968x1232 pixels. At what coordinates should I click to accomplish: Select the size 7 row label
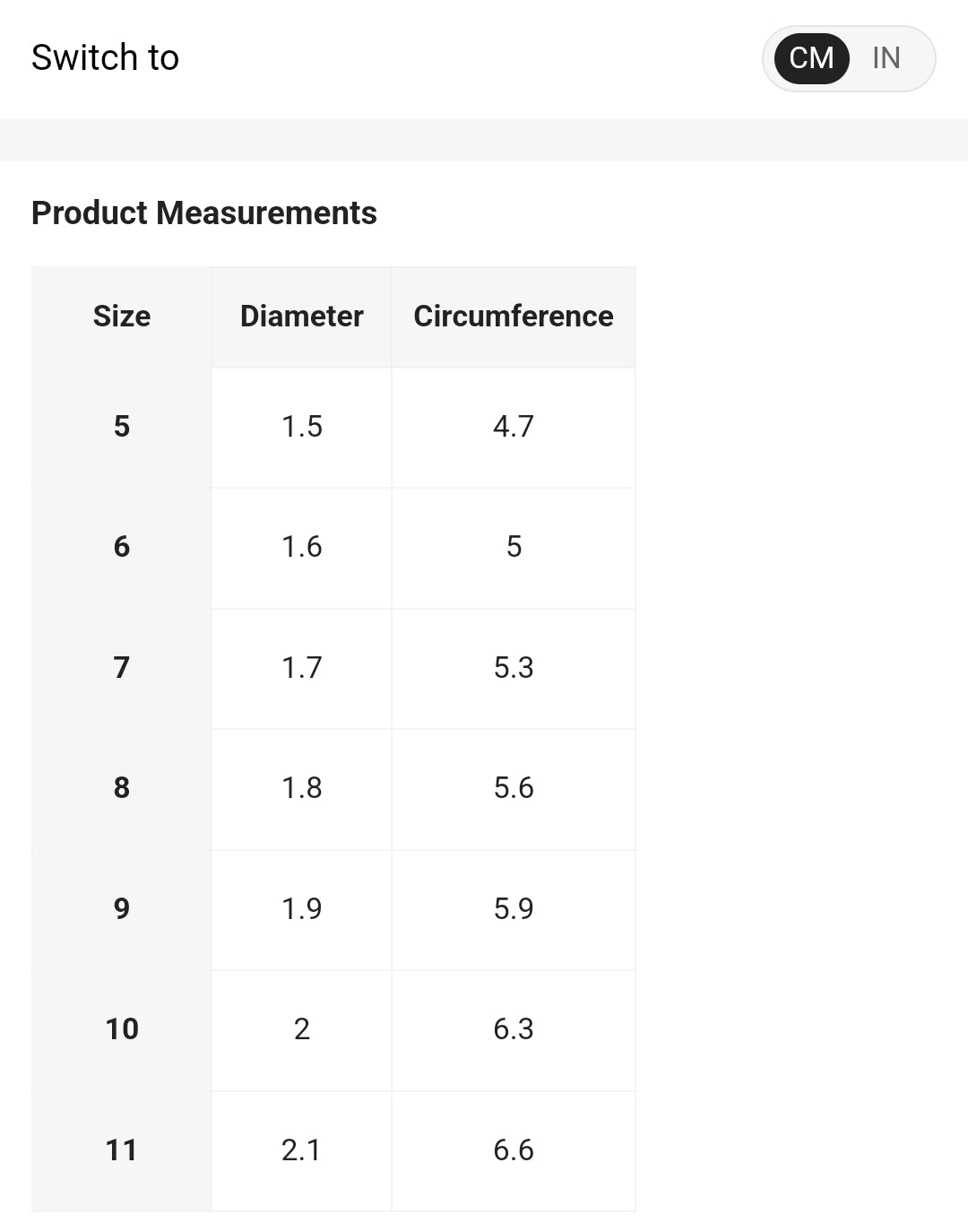[122, 668]
